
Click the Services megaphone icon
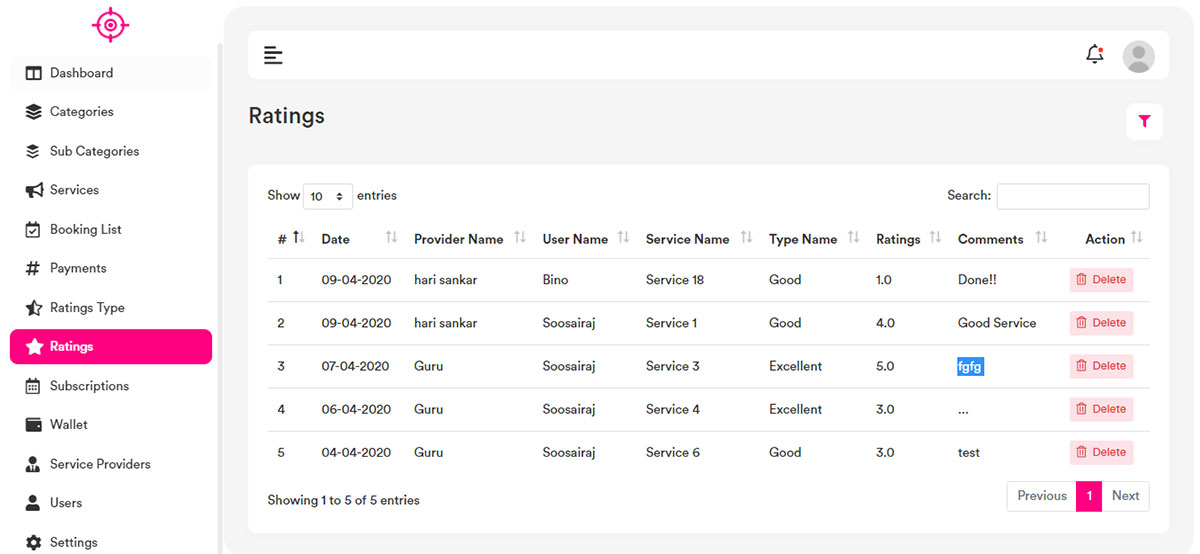pyautogui.click(x=33, y=190)
